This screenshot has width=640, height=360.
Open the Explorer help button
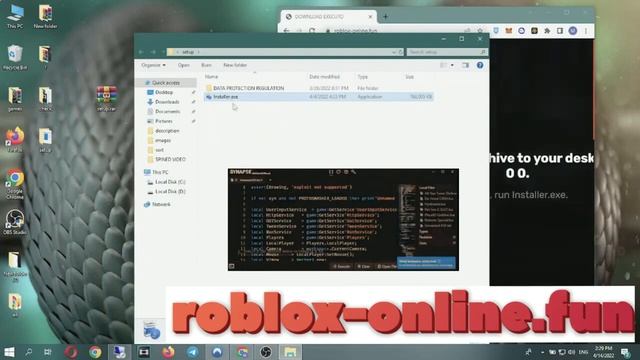pos(480,65)
